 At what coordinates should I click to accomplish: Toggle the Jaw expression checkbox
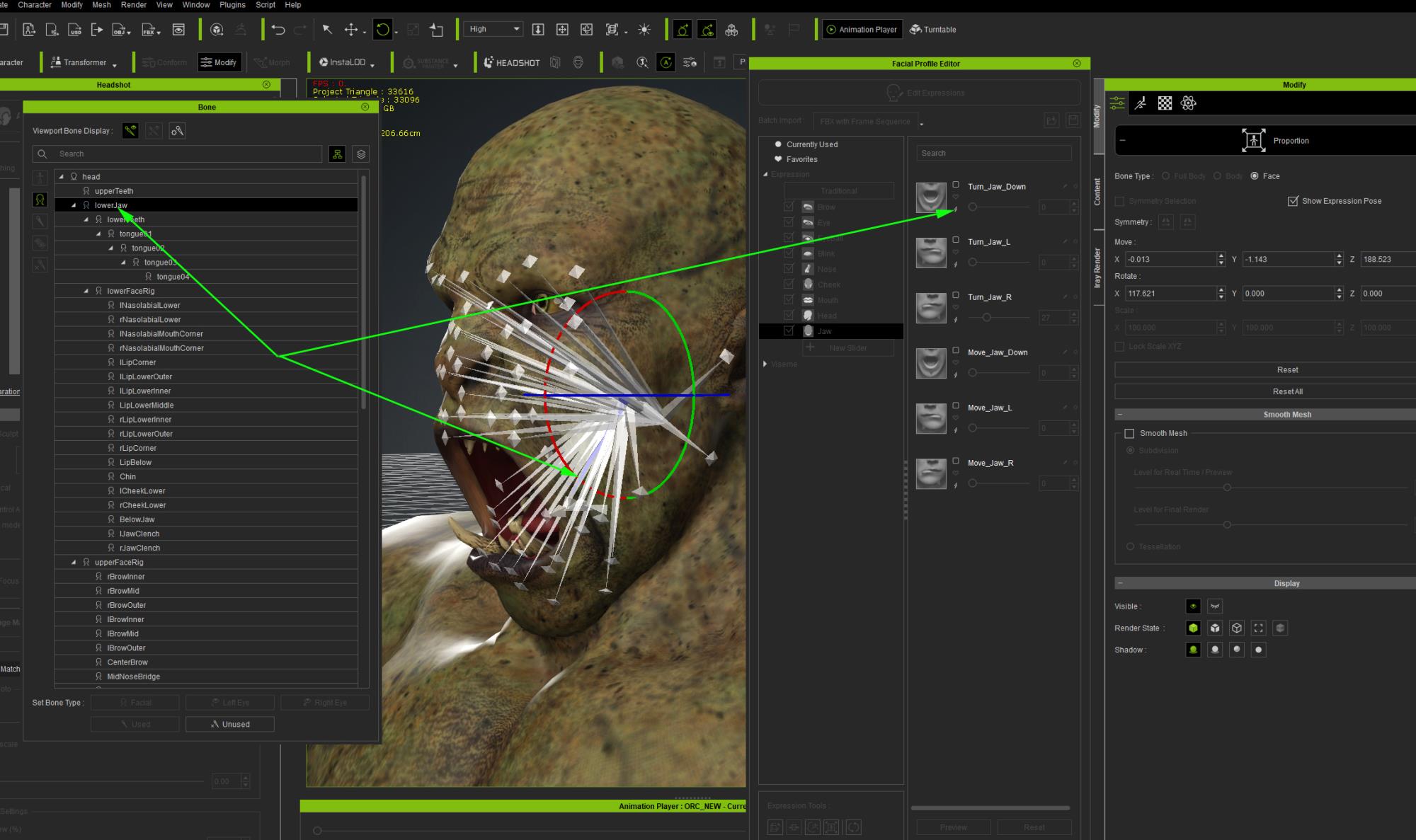click(789, 330)
